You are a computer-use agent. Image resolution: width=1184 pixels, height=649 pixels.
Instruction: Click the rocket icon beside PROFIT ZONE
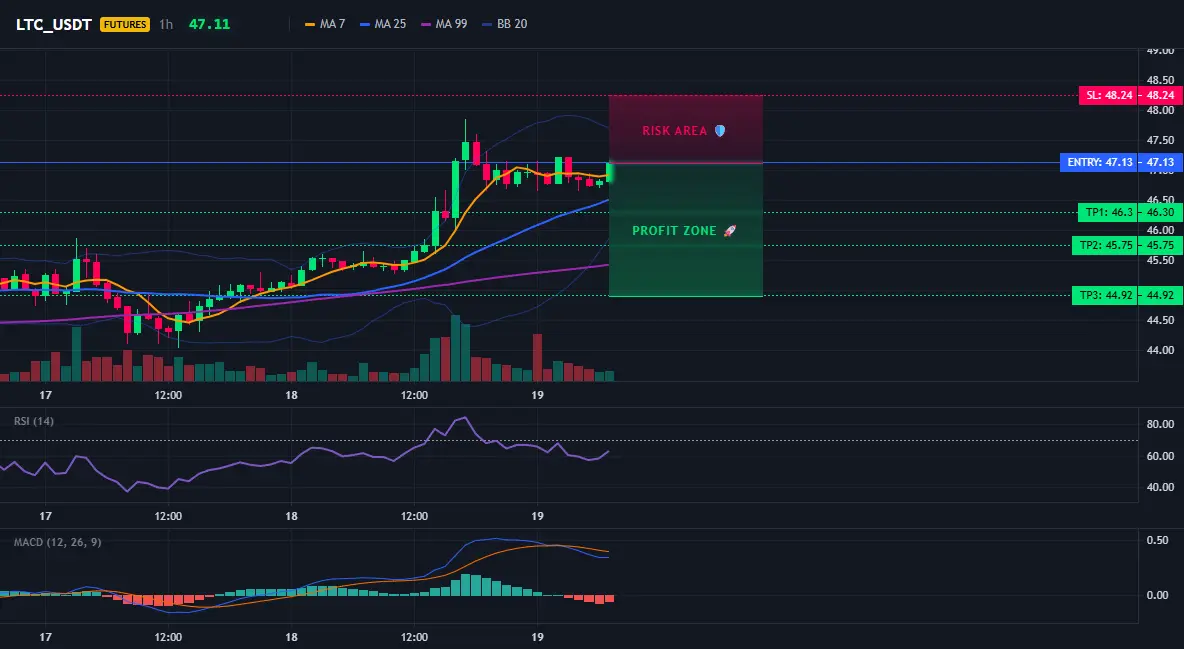729,230
